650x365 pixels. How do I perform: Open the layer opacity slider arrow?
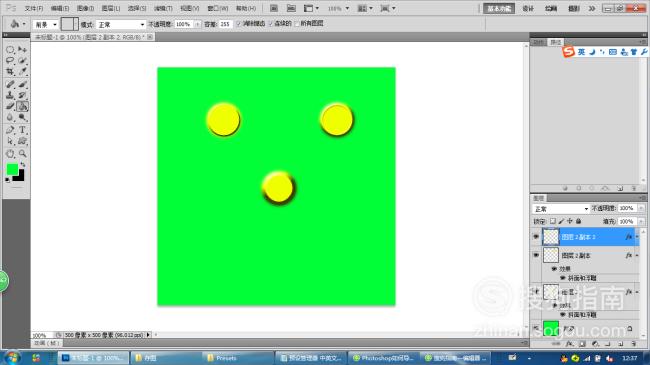coord(641,208)
